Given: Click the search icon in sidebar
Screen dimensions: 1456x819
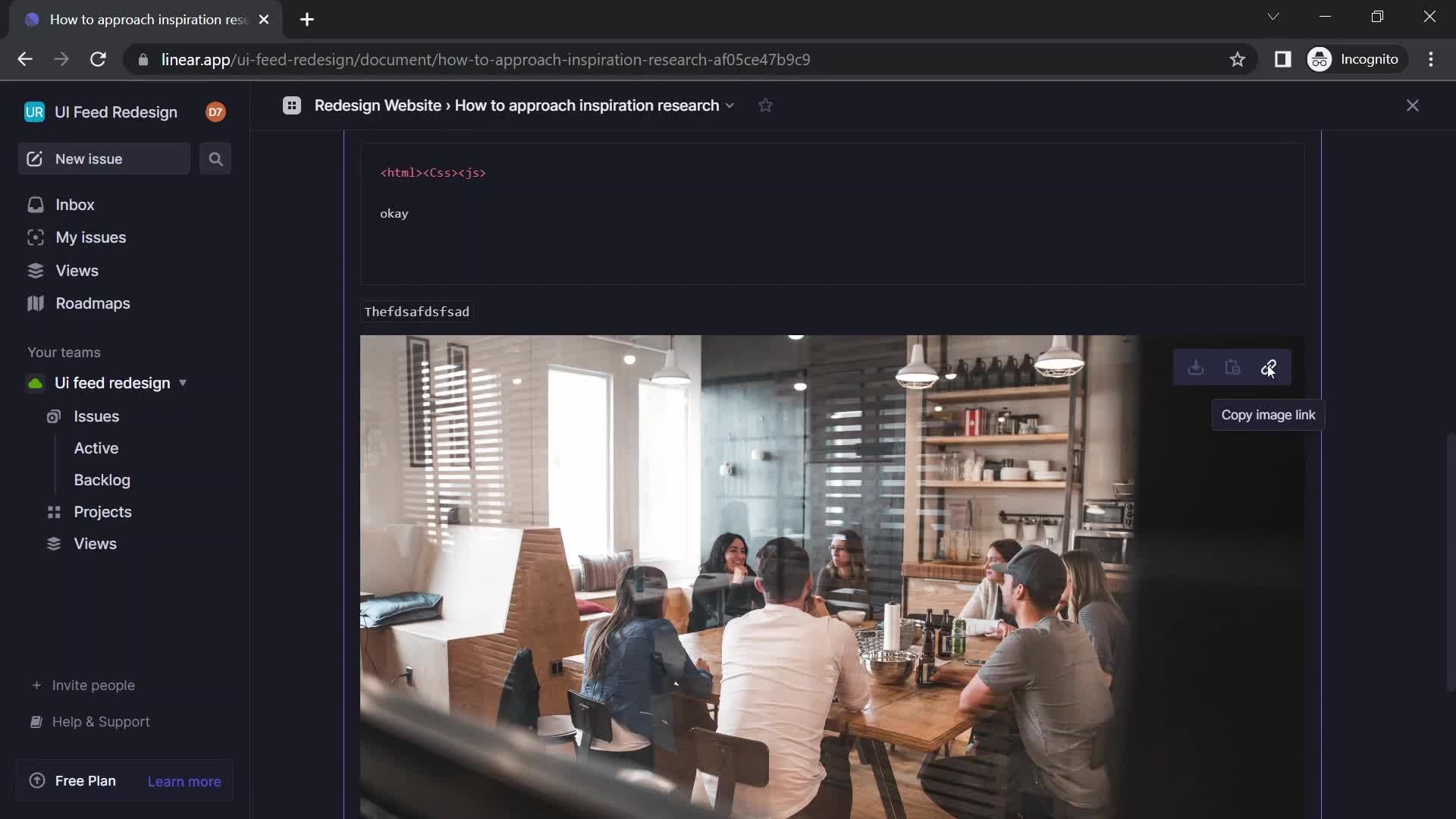Looking at the screenshot, I should tap(215, 159).
